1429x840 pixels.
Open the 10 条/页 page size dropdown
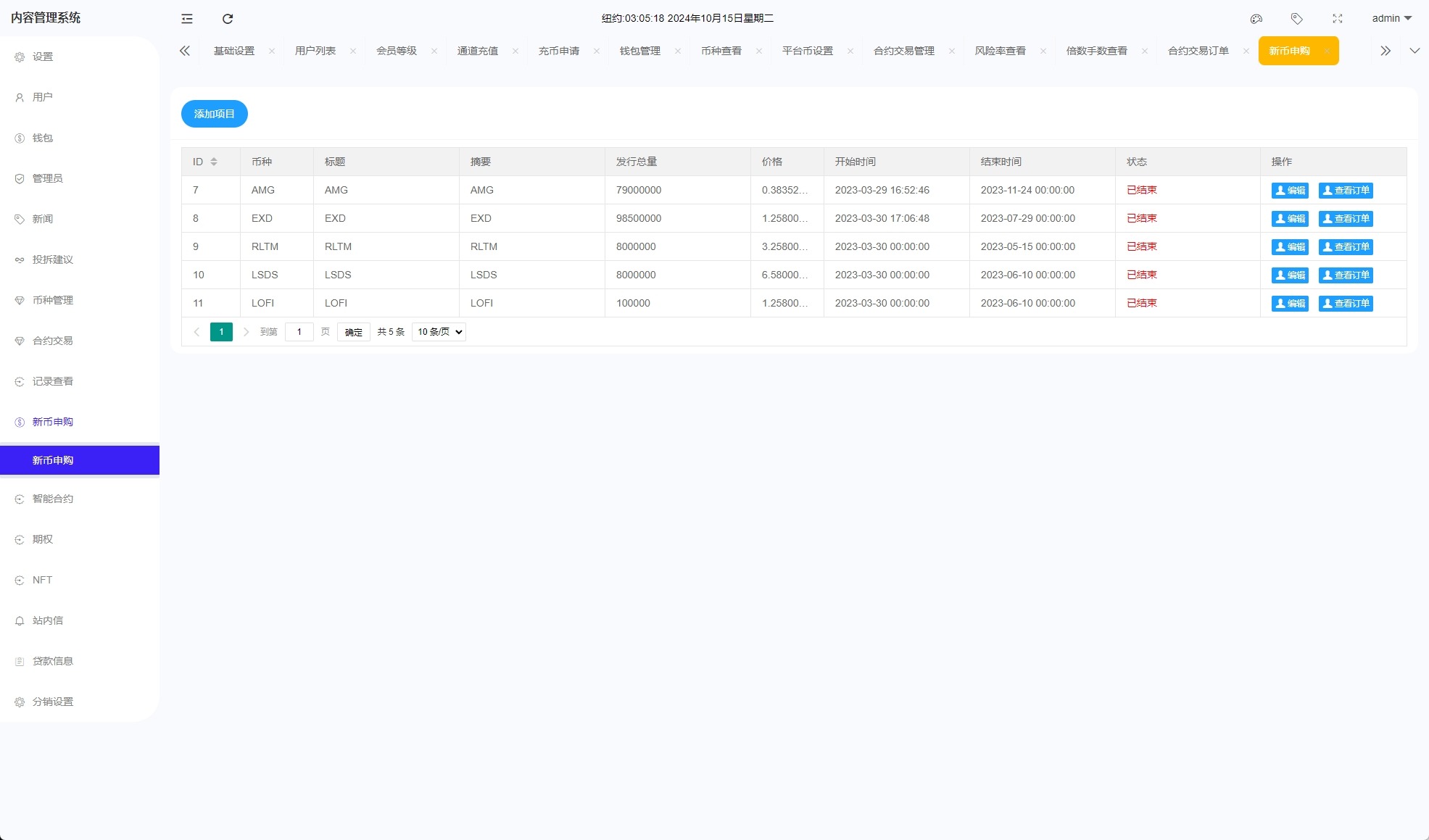[439, 332]
